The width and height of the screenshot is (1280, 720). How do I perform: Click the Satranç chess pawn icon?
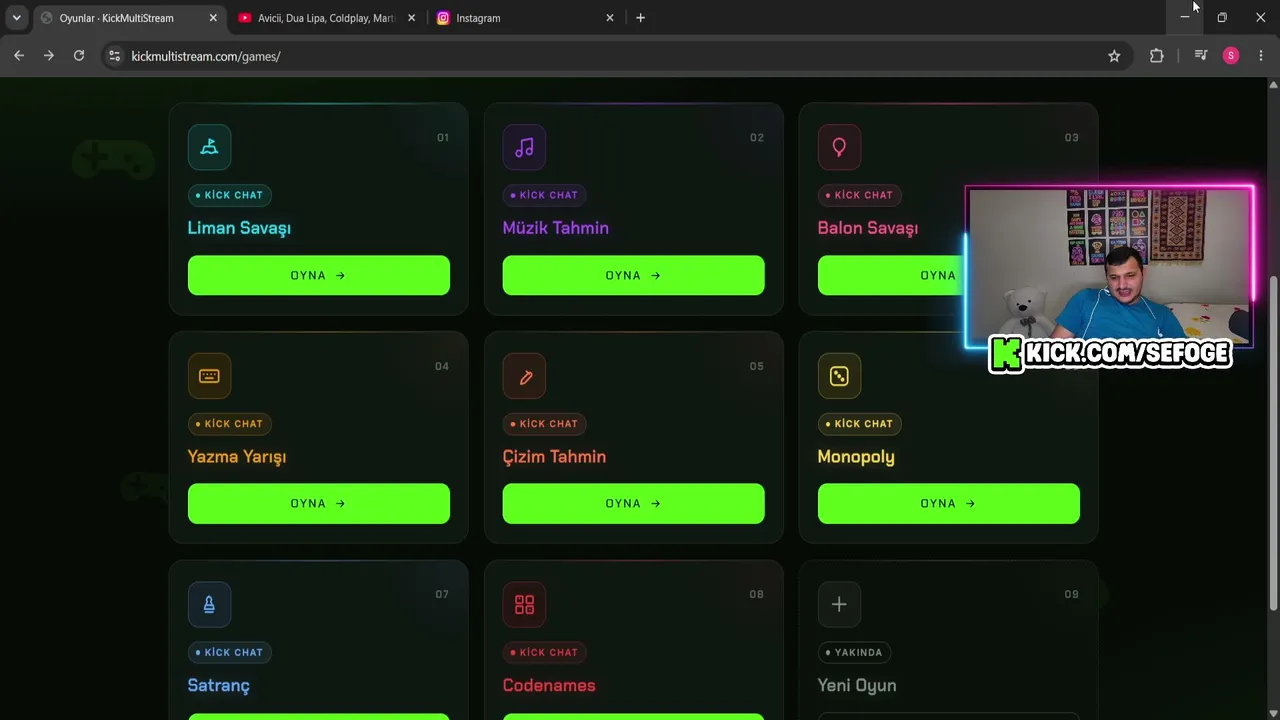tap(209, 604)
